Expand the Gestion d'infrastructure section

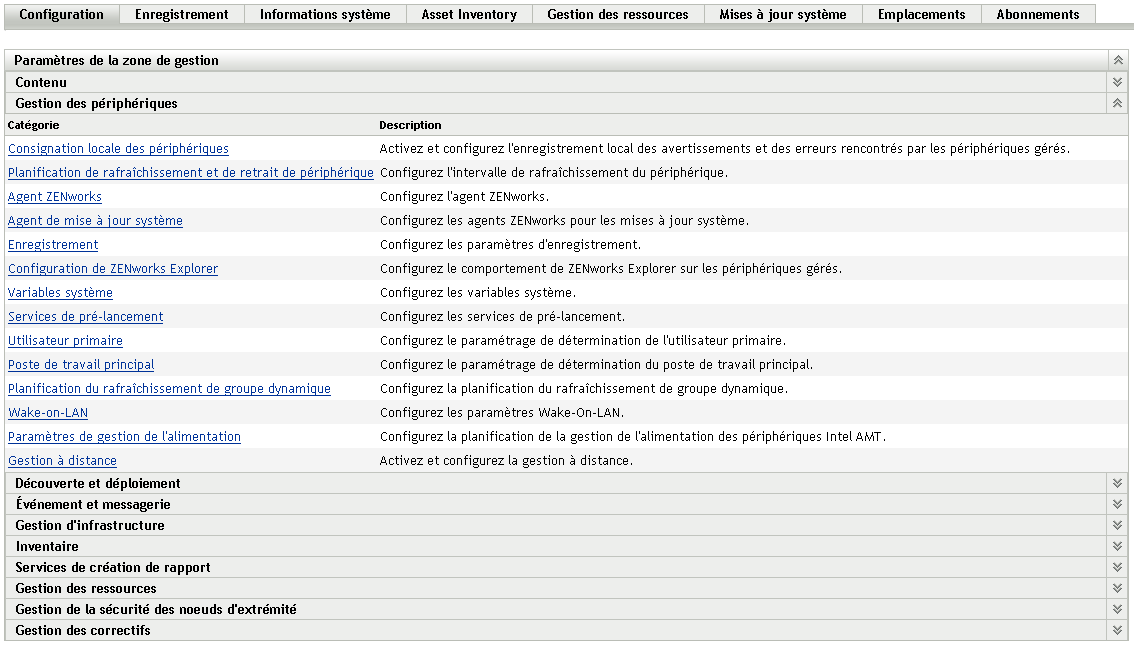click(x=1115, y=525)
